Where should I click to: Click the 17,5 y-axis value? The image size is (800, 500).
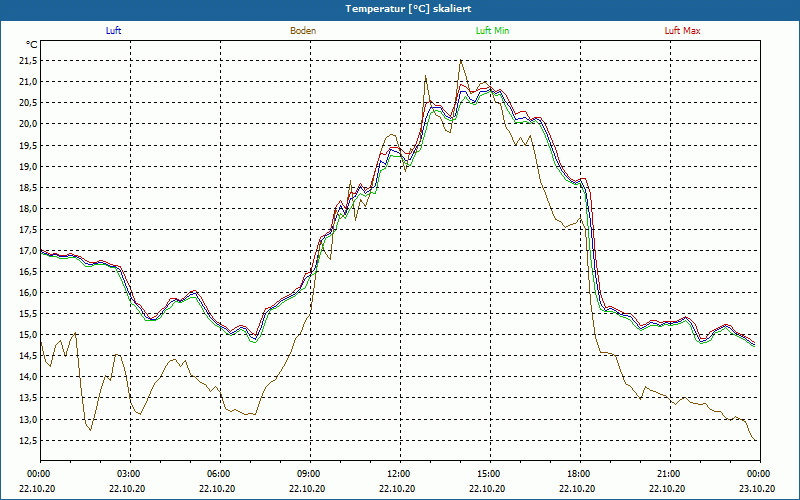tap(28, 230)
